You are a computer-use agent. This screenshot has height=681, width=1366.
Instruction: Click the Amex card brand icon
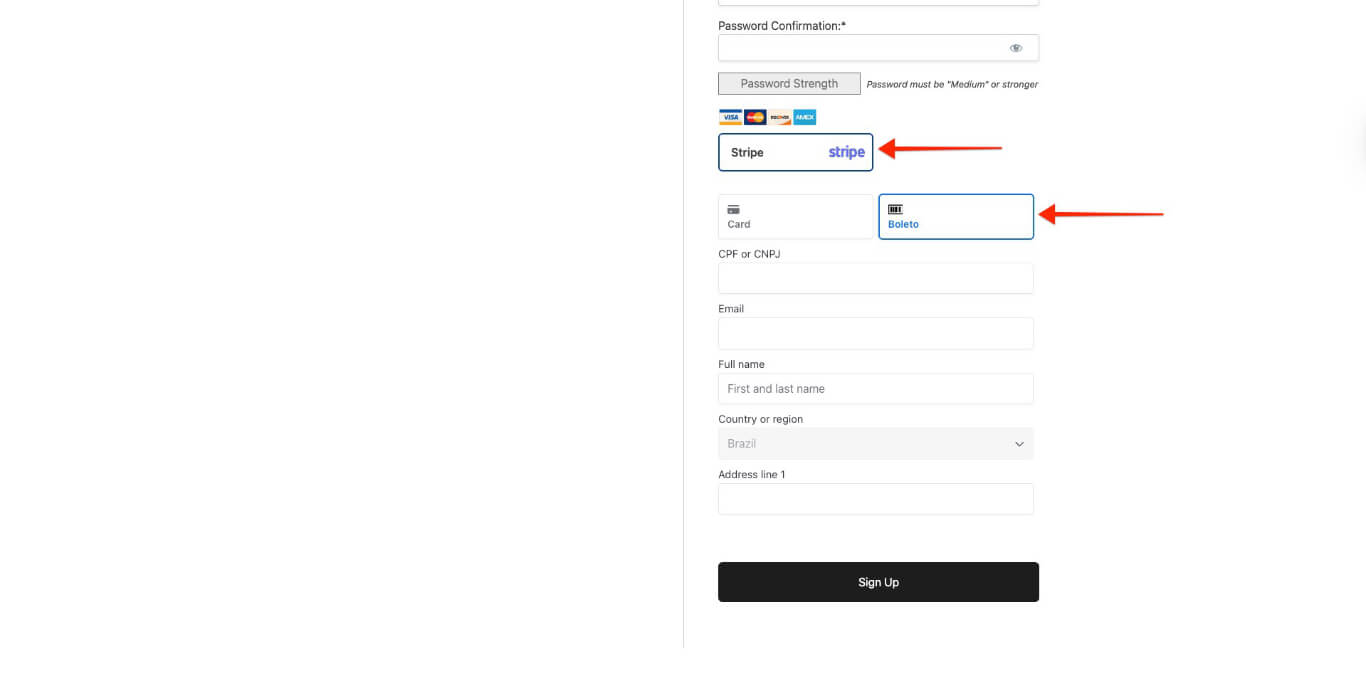804,117
